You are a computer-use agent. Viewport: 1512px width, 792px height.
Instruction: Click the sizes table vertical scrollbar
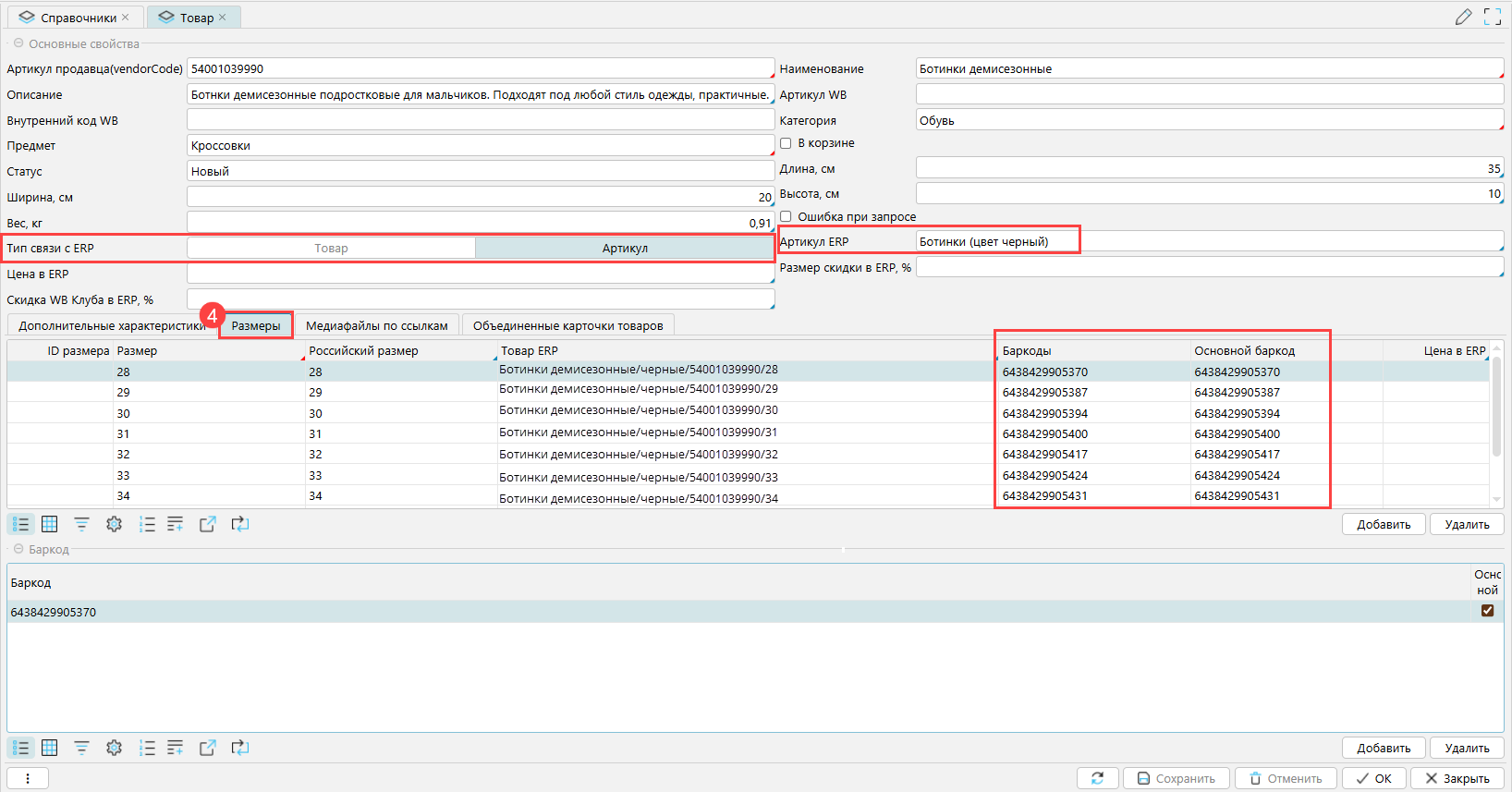[1496, 407]
